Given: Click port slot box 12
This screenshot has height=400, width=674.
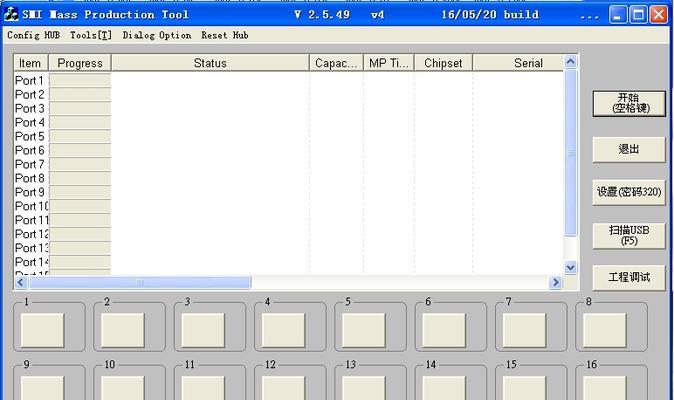Looking at the screenshot, I should click(283, 388).
